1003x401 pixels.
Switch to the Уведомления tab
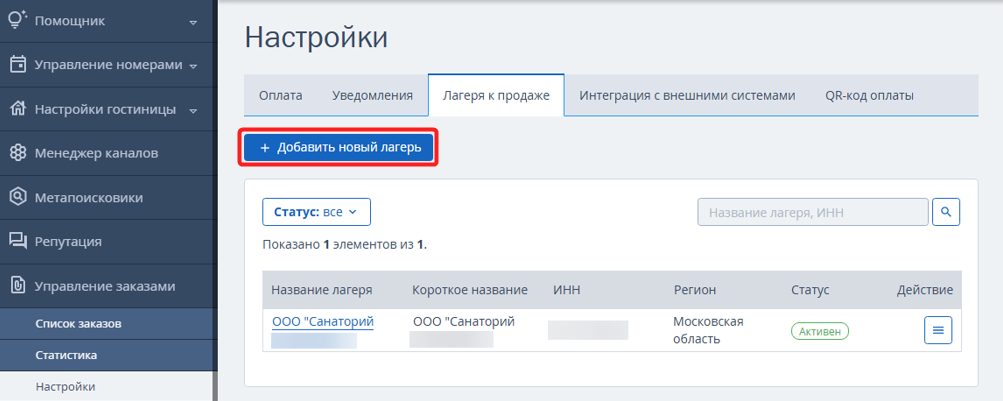(372, 95)
